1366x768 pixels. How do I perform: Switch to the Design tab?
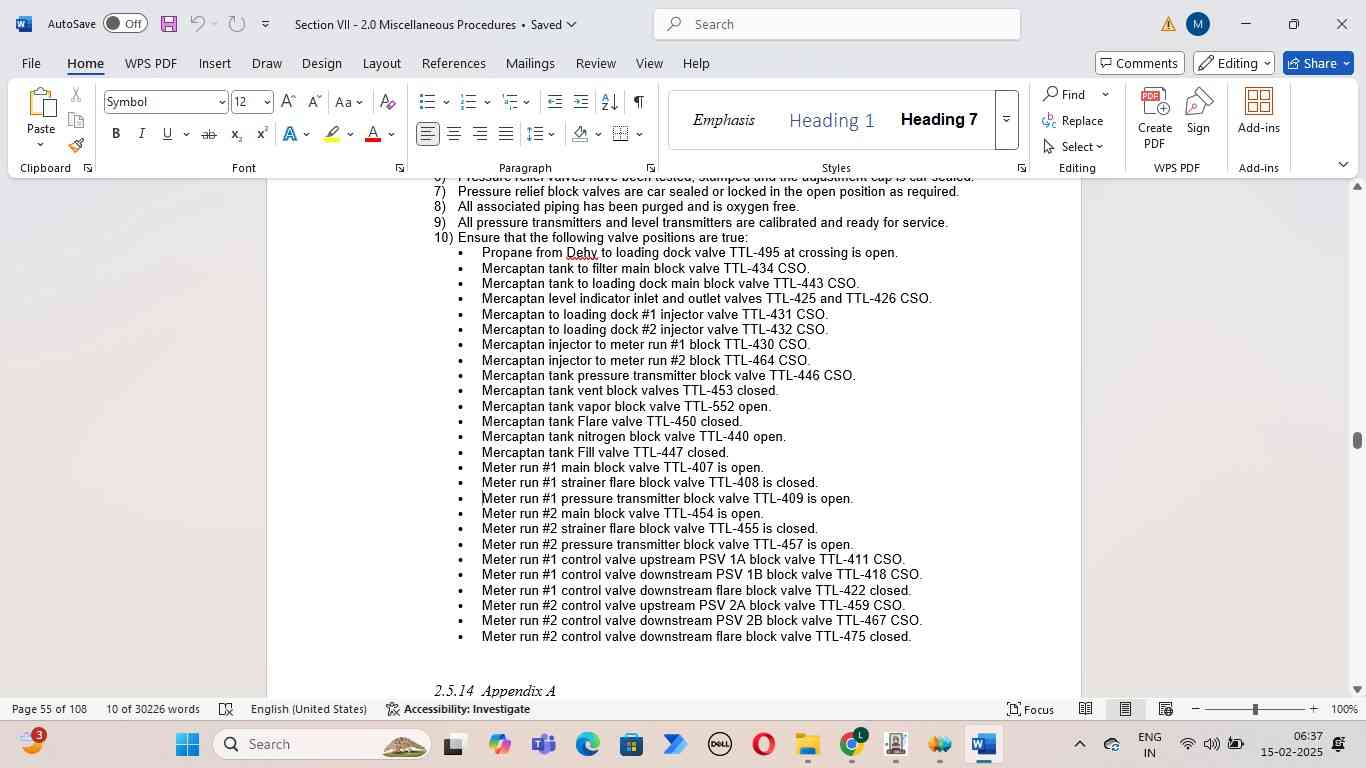[x=322, y=63]
